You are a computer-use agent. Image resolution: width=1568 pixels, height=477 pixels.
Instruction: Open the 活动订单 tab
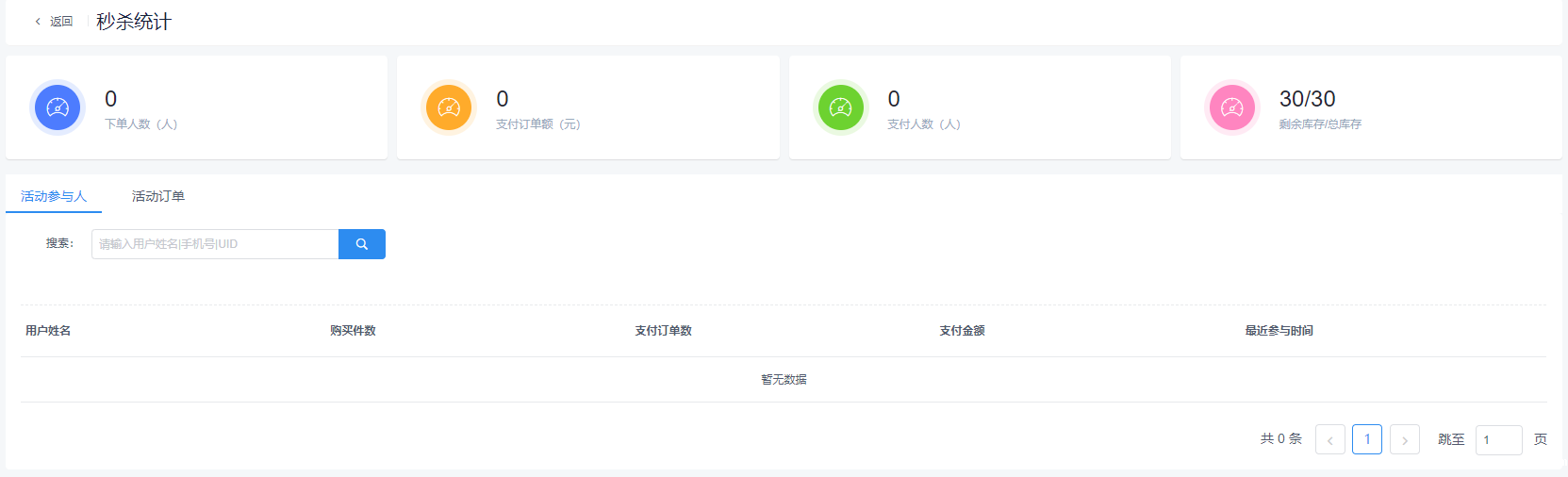point(158,196)
